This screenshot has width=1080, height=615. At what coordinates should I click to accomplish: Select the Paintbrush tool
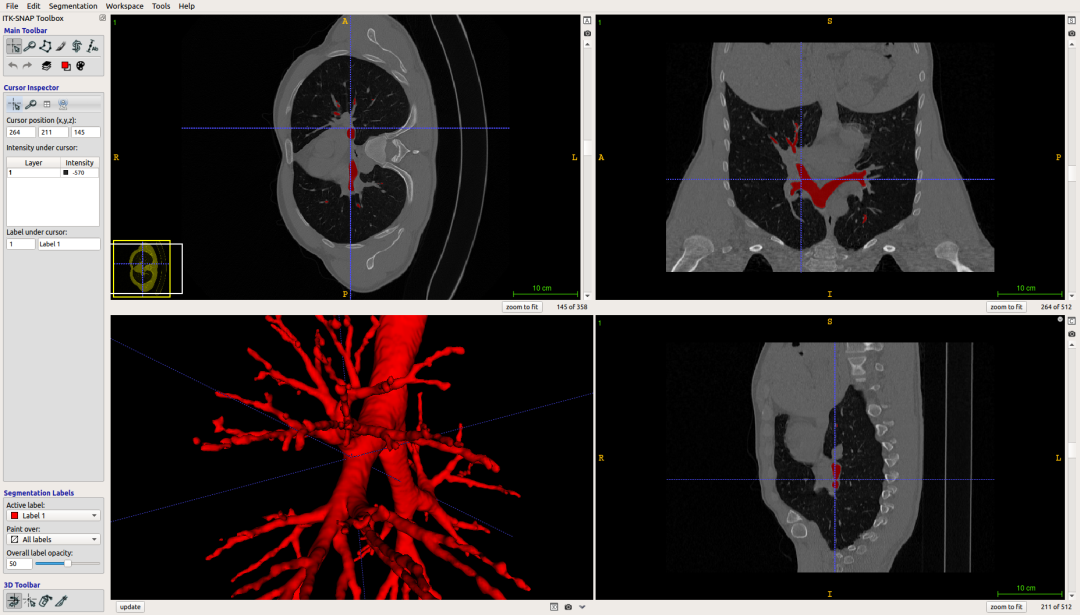(61, 46)
